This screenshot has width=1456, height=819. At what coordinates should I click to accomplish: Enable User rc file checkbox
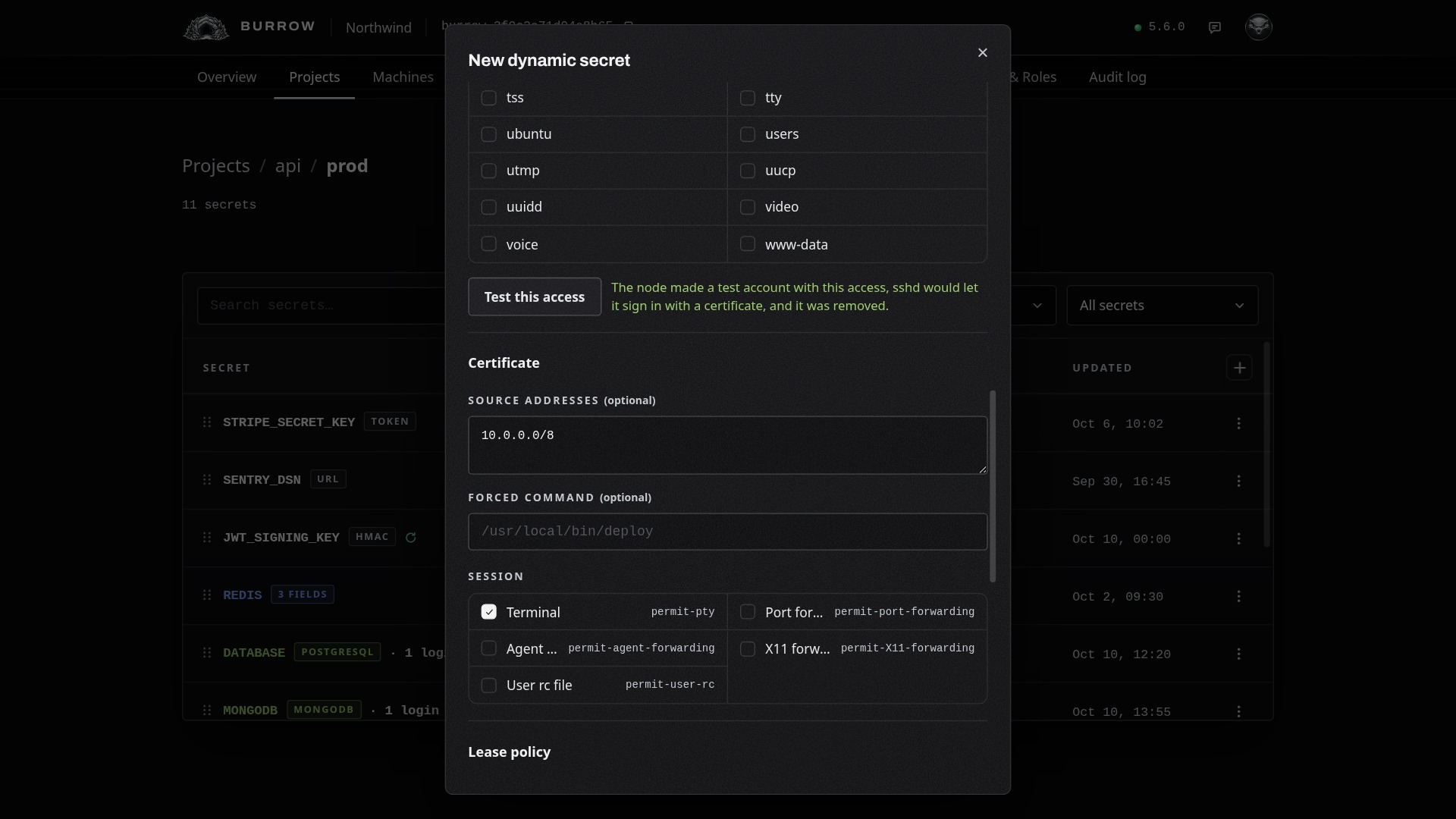(x=489, y=686)
